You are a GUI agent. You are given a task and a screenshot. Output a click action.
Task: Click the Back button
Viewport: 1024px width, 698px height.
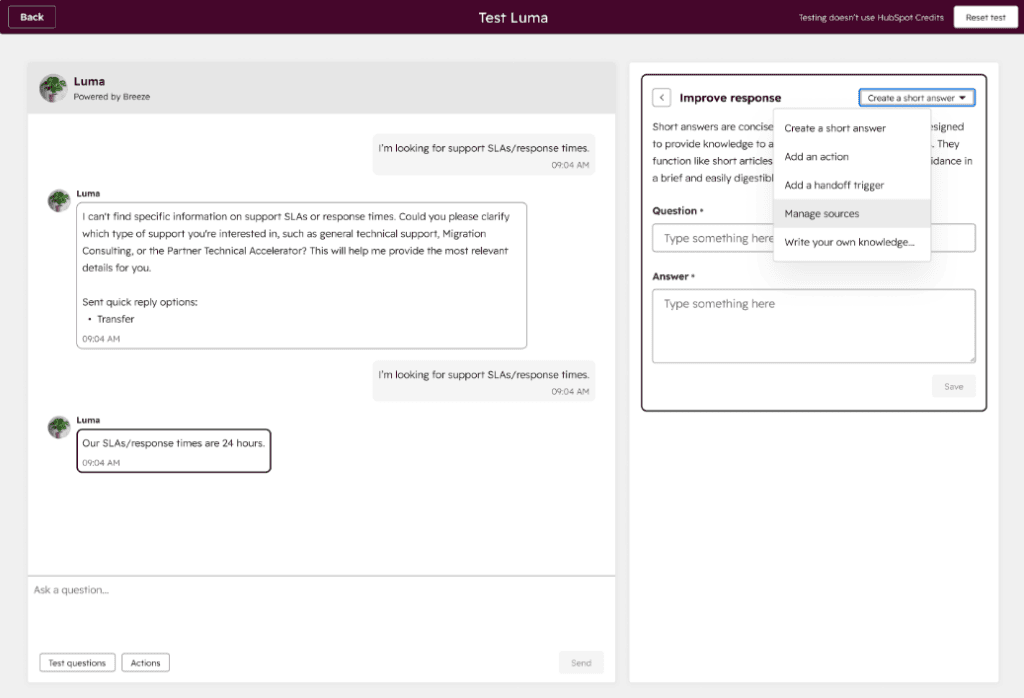(x=31, y=17)
